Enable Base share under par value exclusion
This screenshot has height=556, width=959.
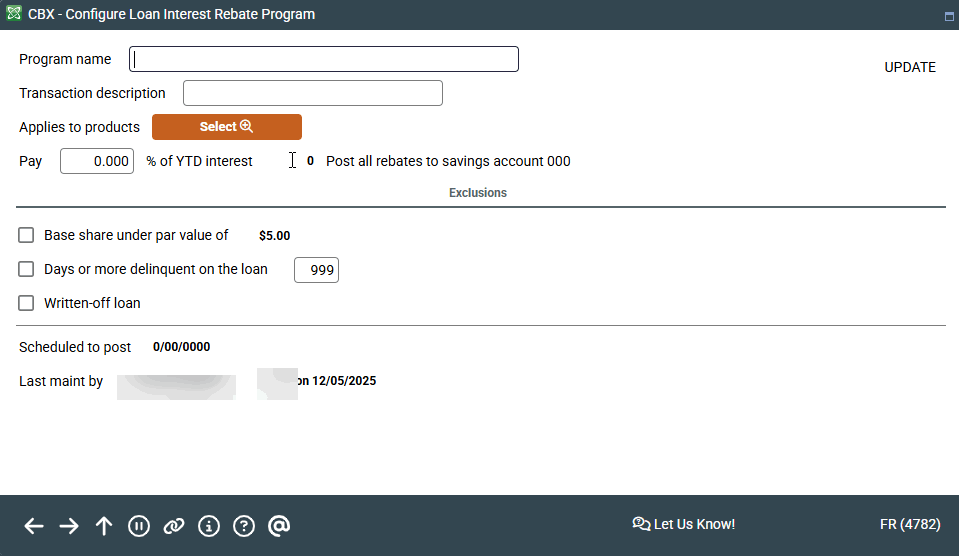click(27, 236)
